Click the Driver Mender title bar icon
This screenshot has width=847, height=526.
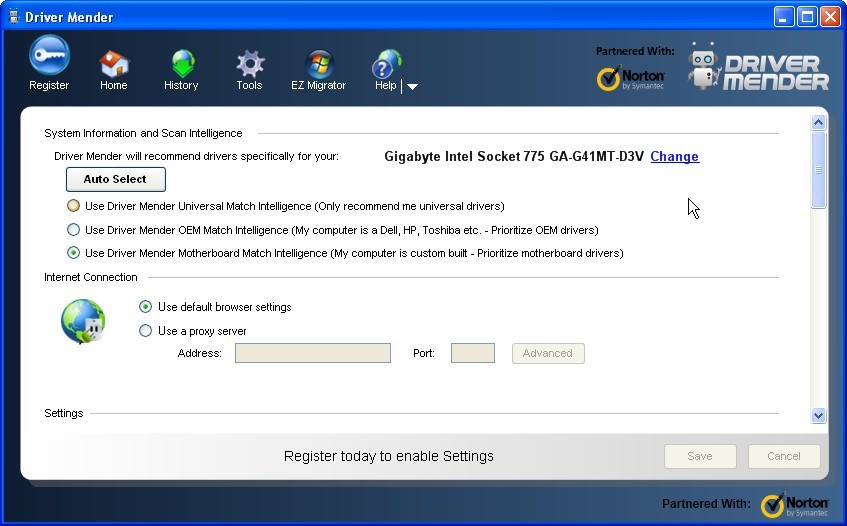click(14, 17)
